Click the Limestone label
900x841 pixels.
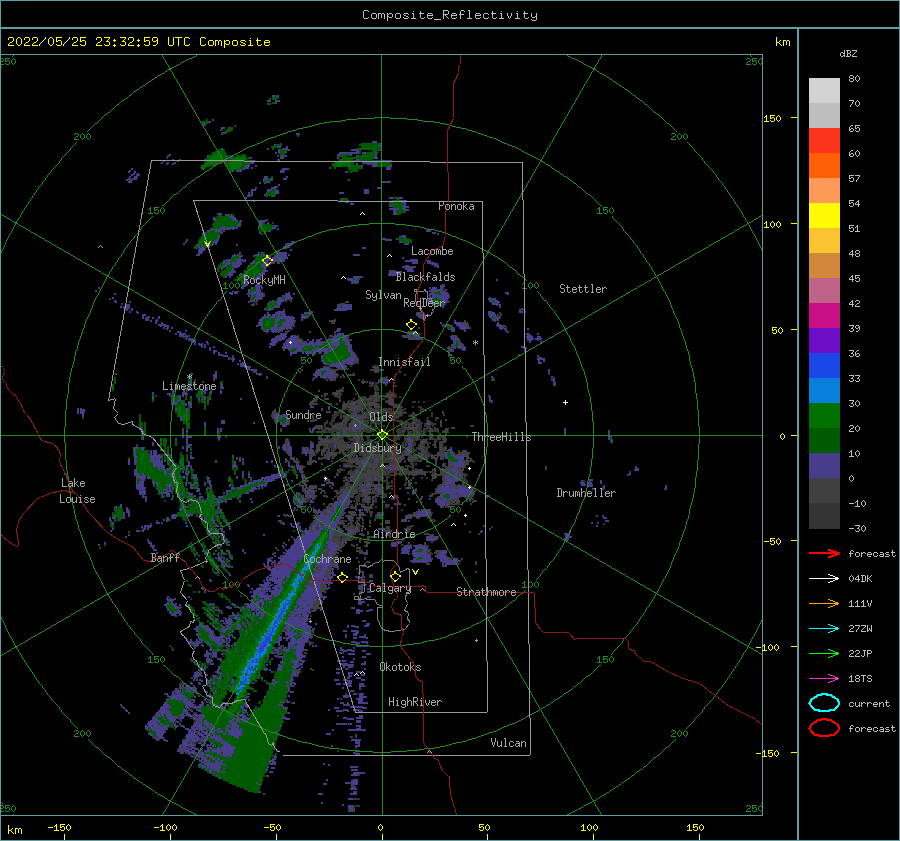point(189,386)
